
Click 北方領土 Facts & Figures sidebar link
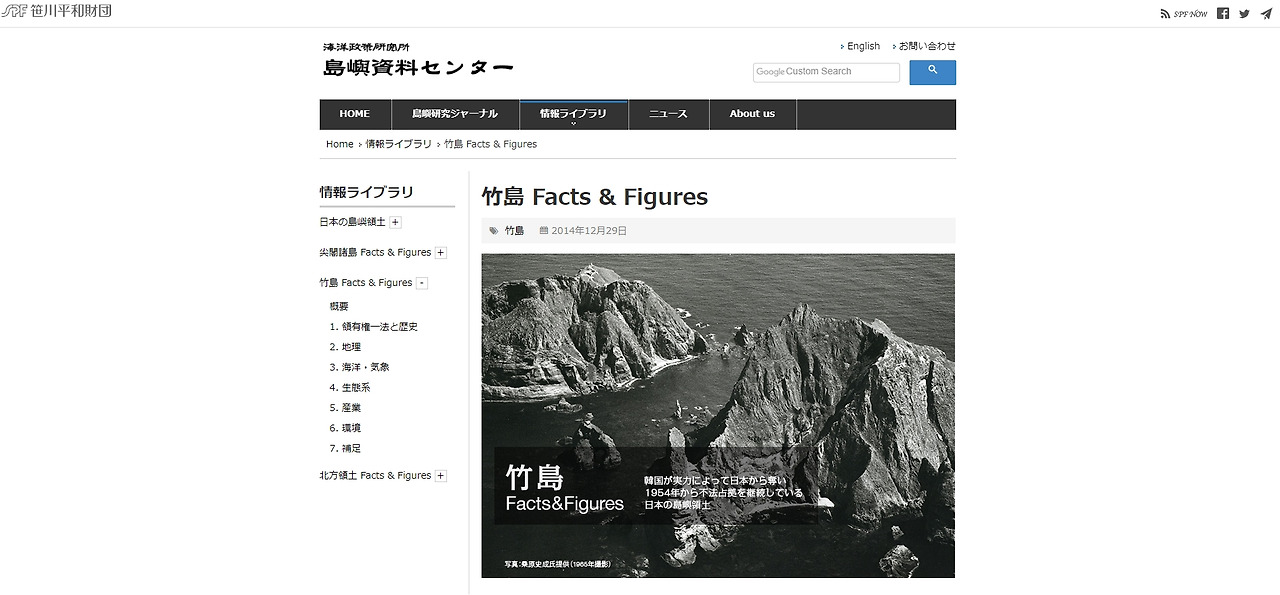375,476
